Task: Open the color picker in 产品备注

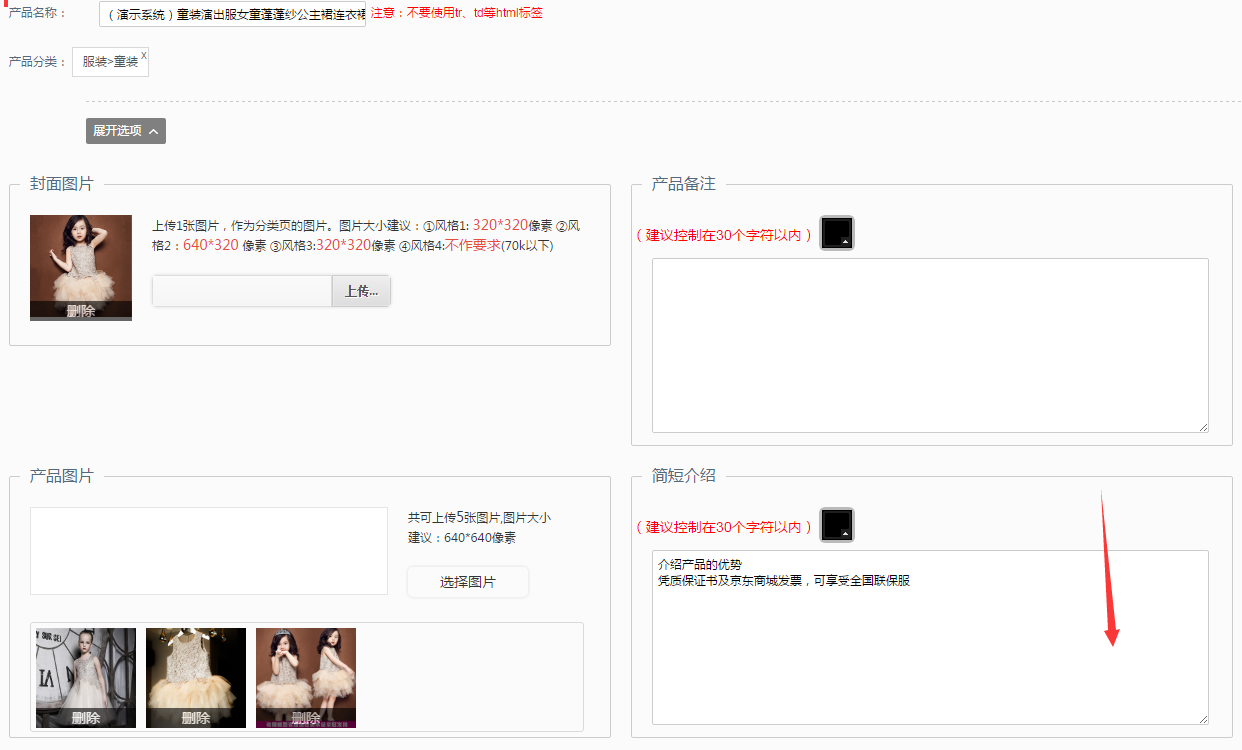Action: [837, 233]
